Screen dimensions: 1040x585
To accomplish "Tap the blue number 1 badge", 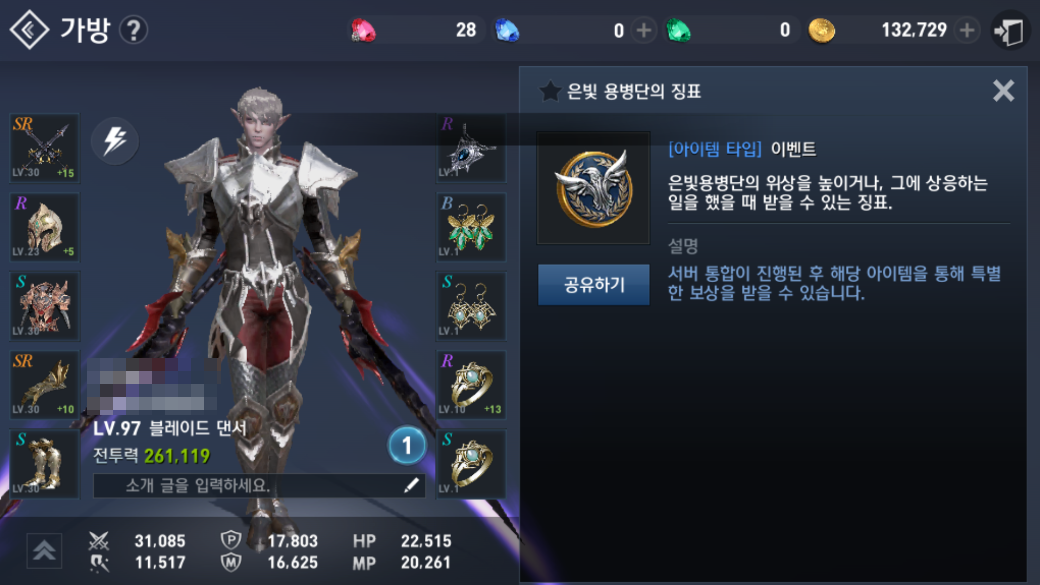I will pos(407,446).
